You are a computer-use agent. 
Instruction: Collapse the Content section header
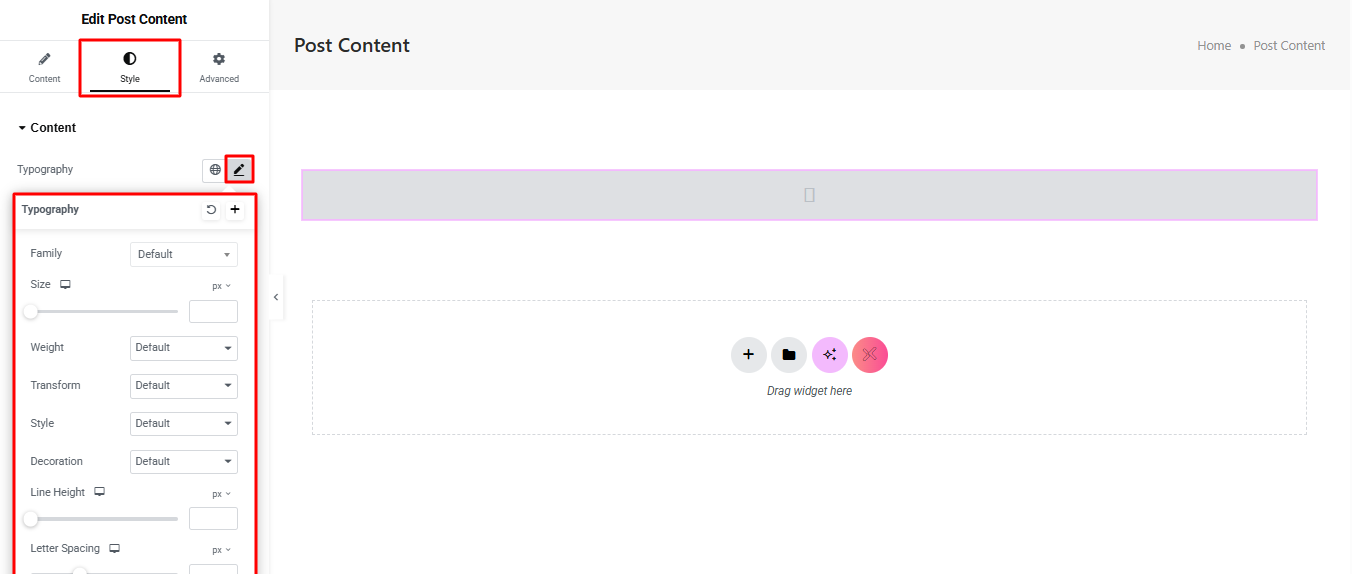47,128
